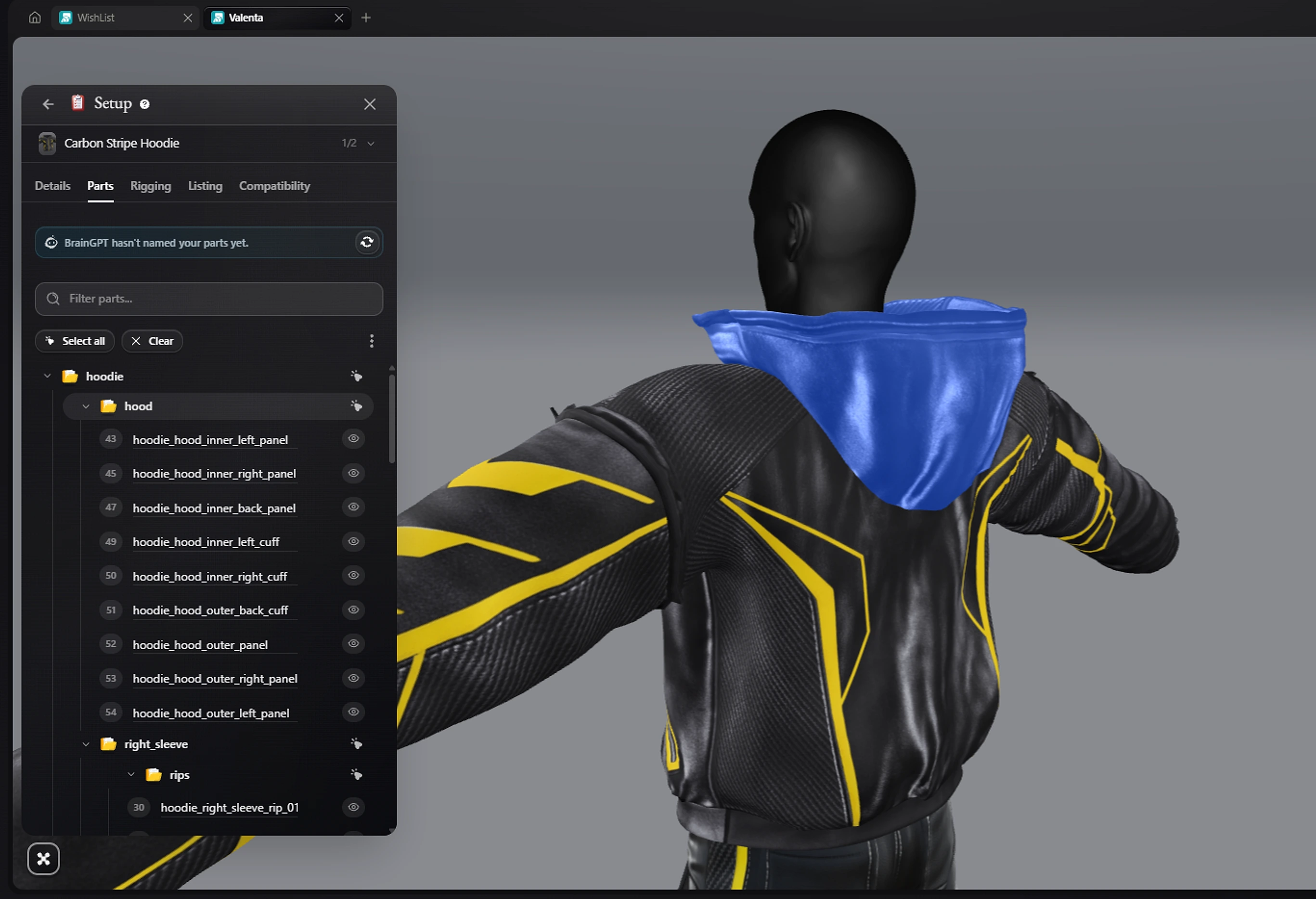Select all parts in rips folder
The width and height of the screenshot is (1316, 899).
(356, 774)
